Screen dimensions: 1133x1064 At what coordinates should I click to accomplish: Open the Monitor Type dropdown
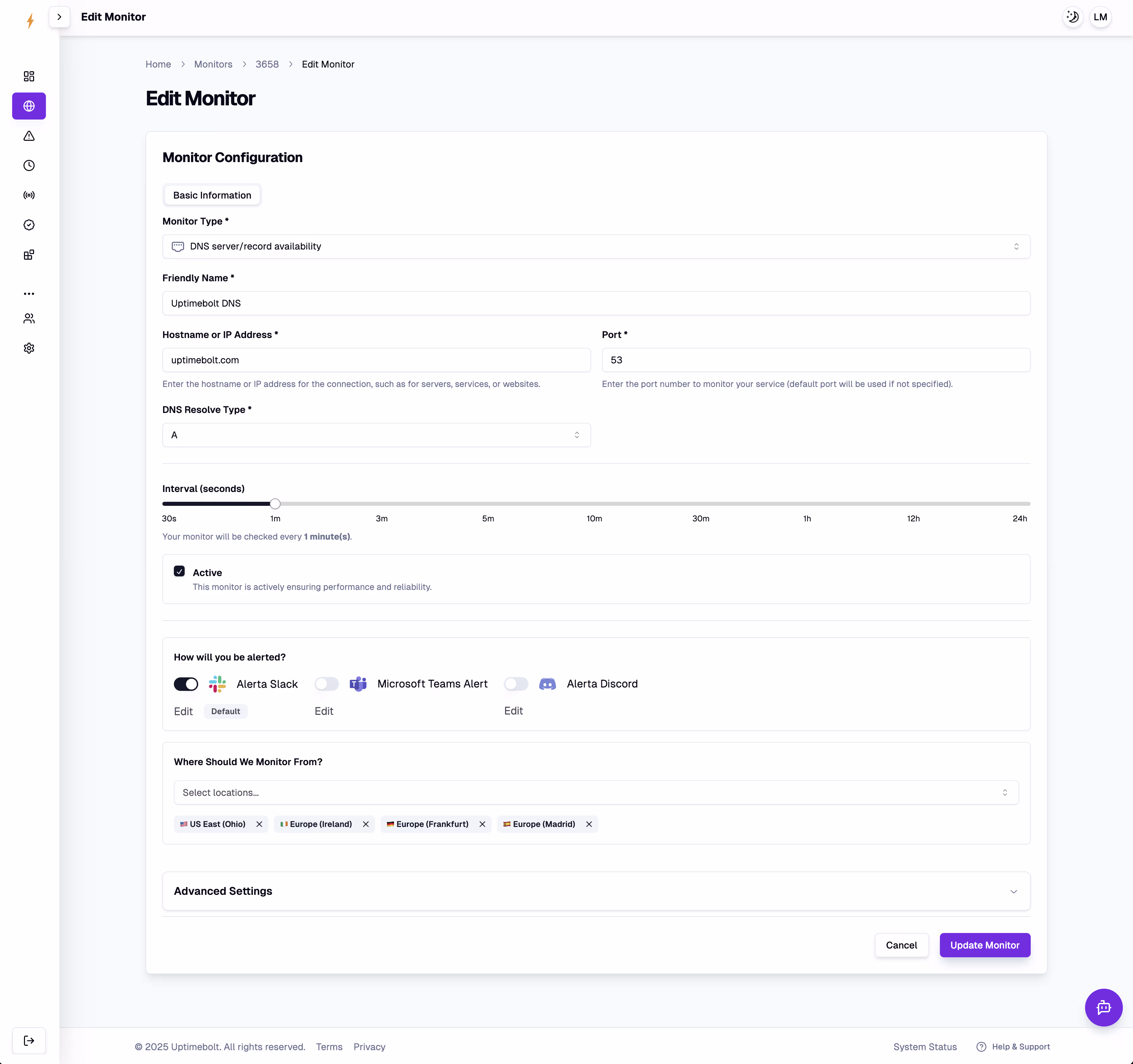(x=596, y=246)
